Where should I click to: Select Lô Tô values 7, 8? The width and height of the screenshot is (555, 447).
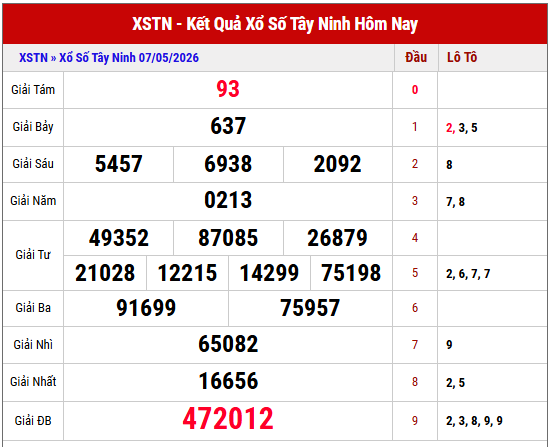(456, 202)
